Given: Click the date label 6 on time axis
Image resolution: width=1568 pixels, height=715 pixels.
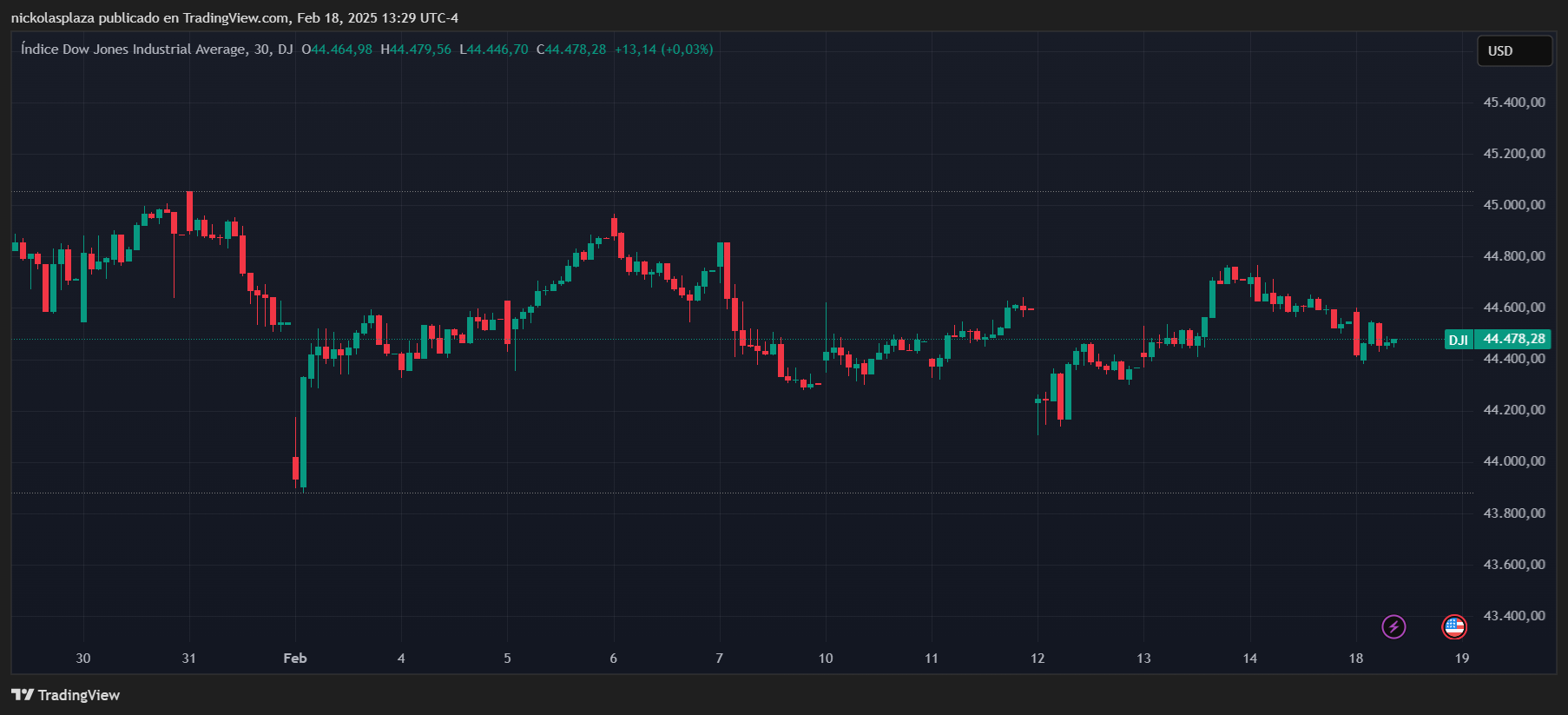Looking at the screenshot, I should point(613,659).
